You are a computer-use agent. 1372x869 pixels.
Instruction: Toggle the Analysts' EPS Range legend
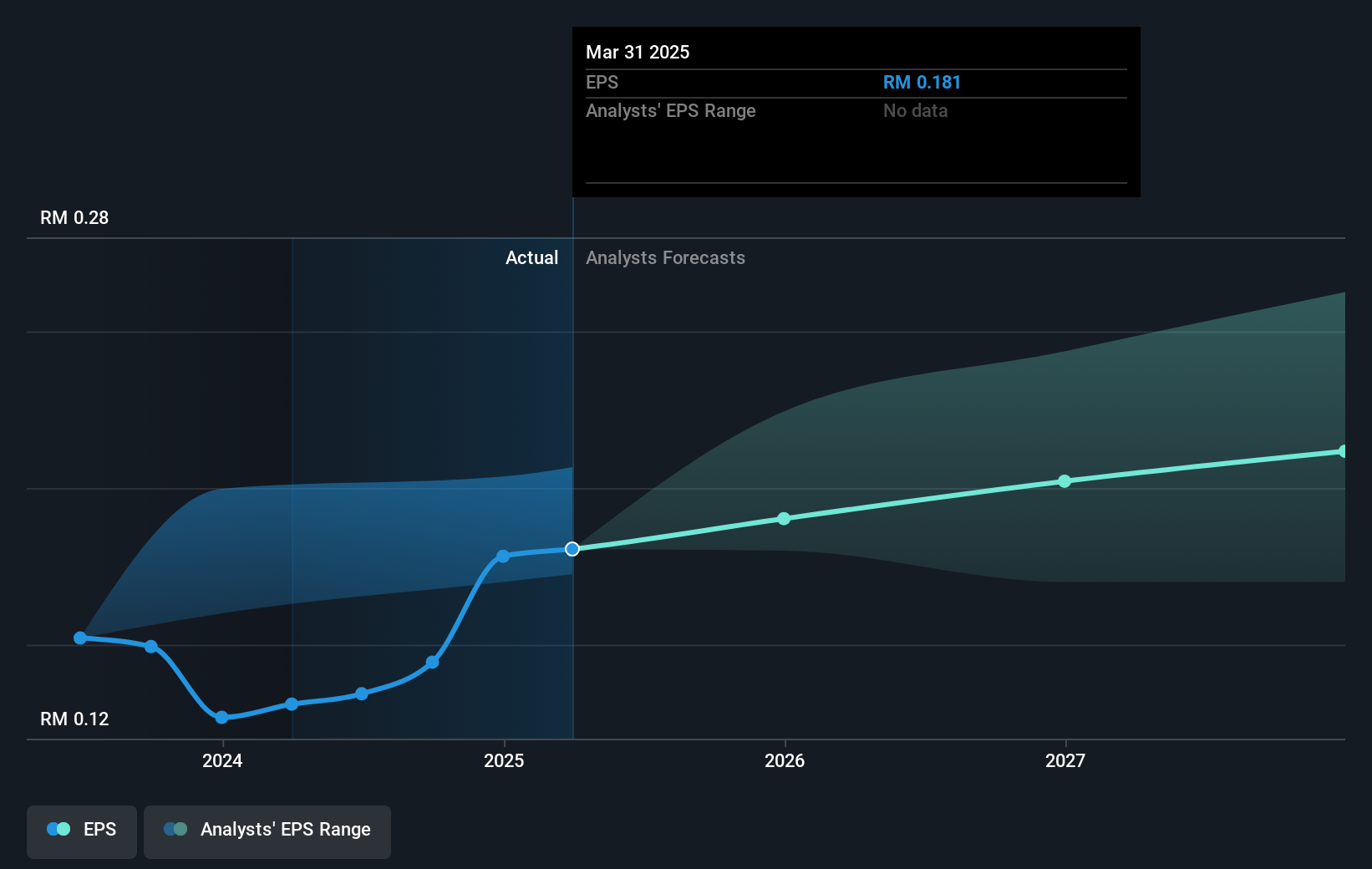point(267,831)
